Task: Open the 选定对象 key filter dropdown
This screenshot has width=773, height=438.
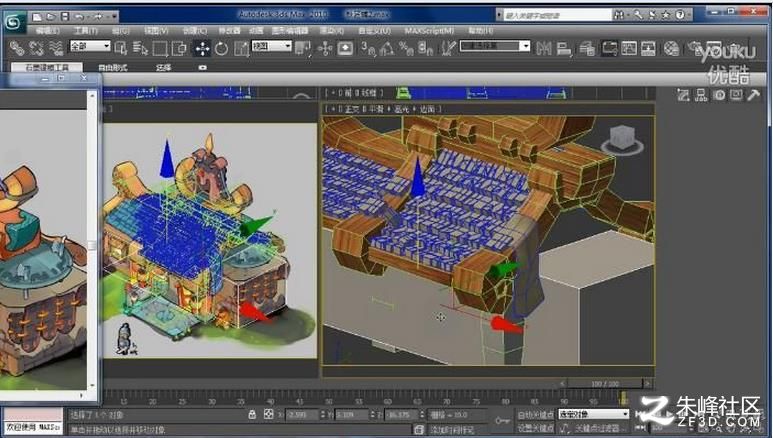Action: 594,414
